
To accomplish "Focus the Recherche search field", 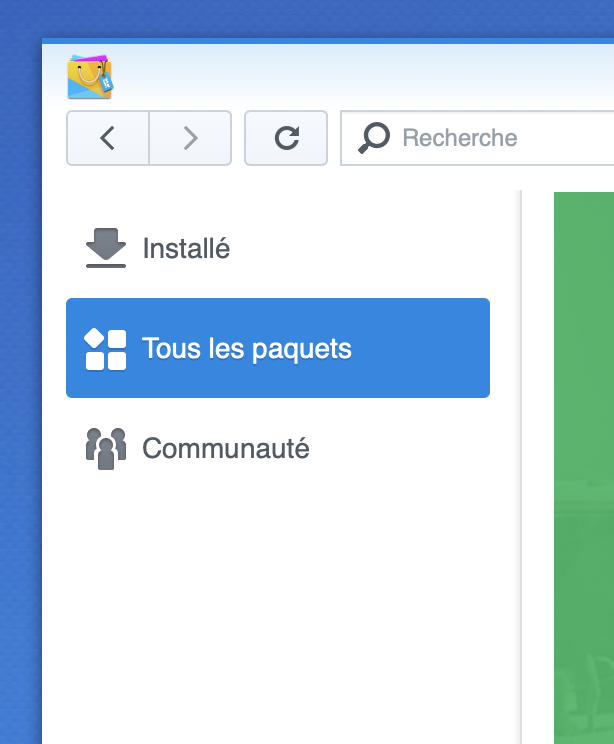I will [477, 138].
